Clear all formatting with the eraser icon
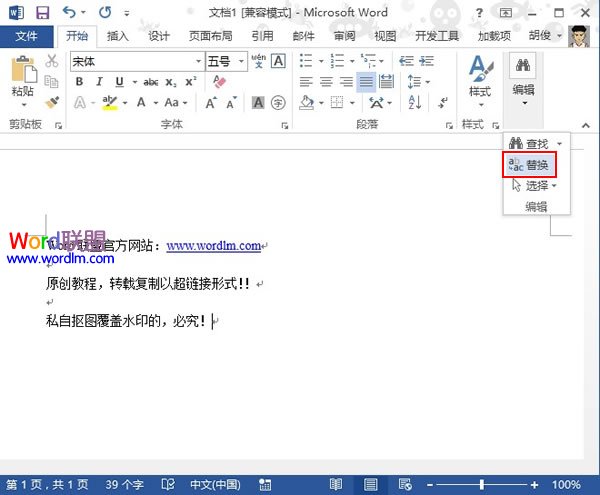600x495 pixels. tap(220, 81)
